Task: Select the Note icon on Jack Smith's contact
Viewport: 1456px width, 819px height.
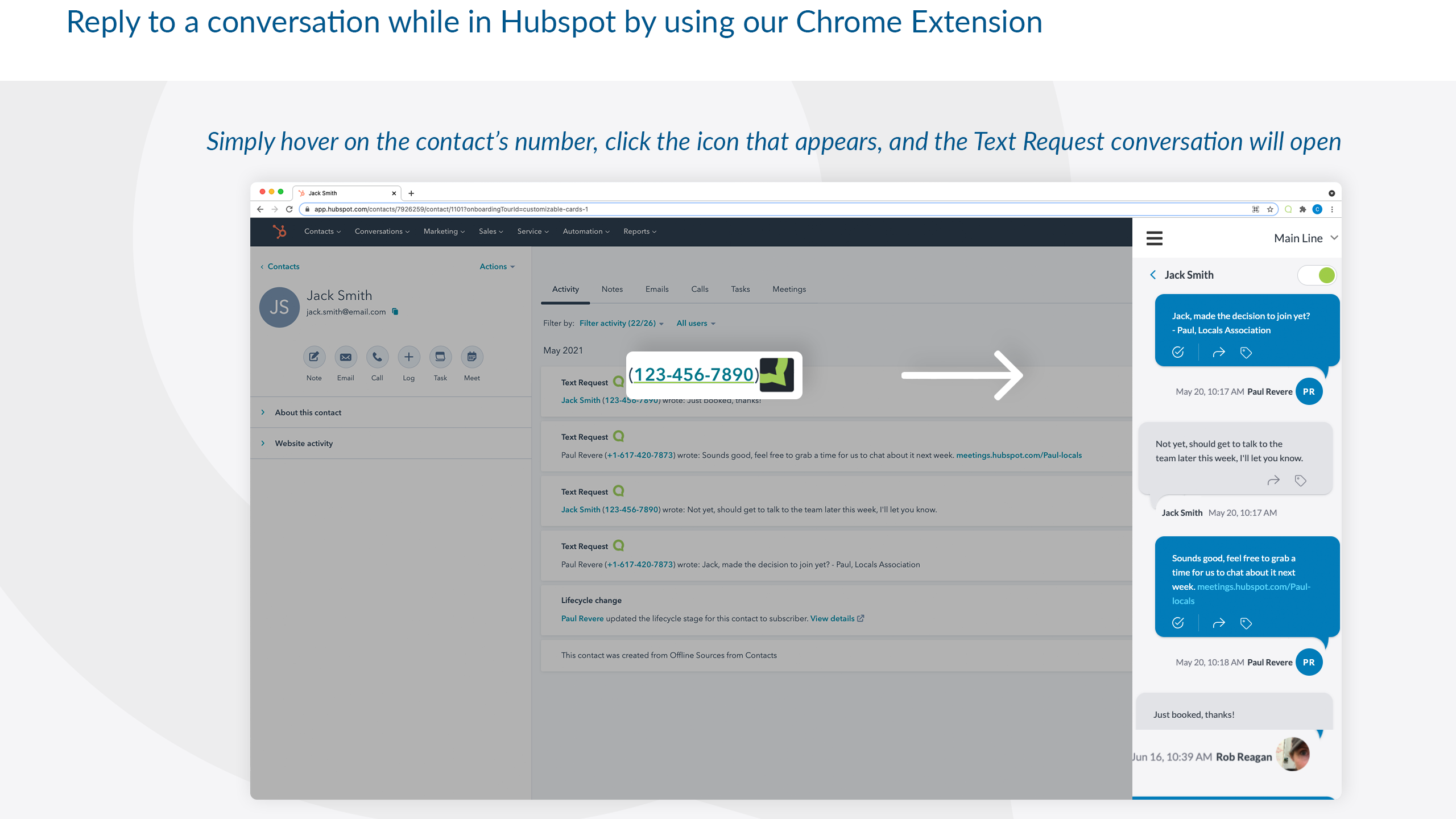Action: click(x=313, y=357)
